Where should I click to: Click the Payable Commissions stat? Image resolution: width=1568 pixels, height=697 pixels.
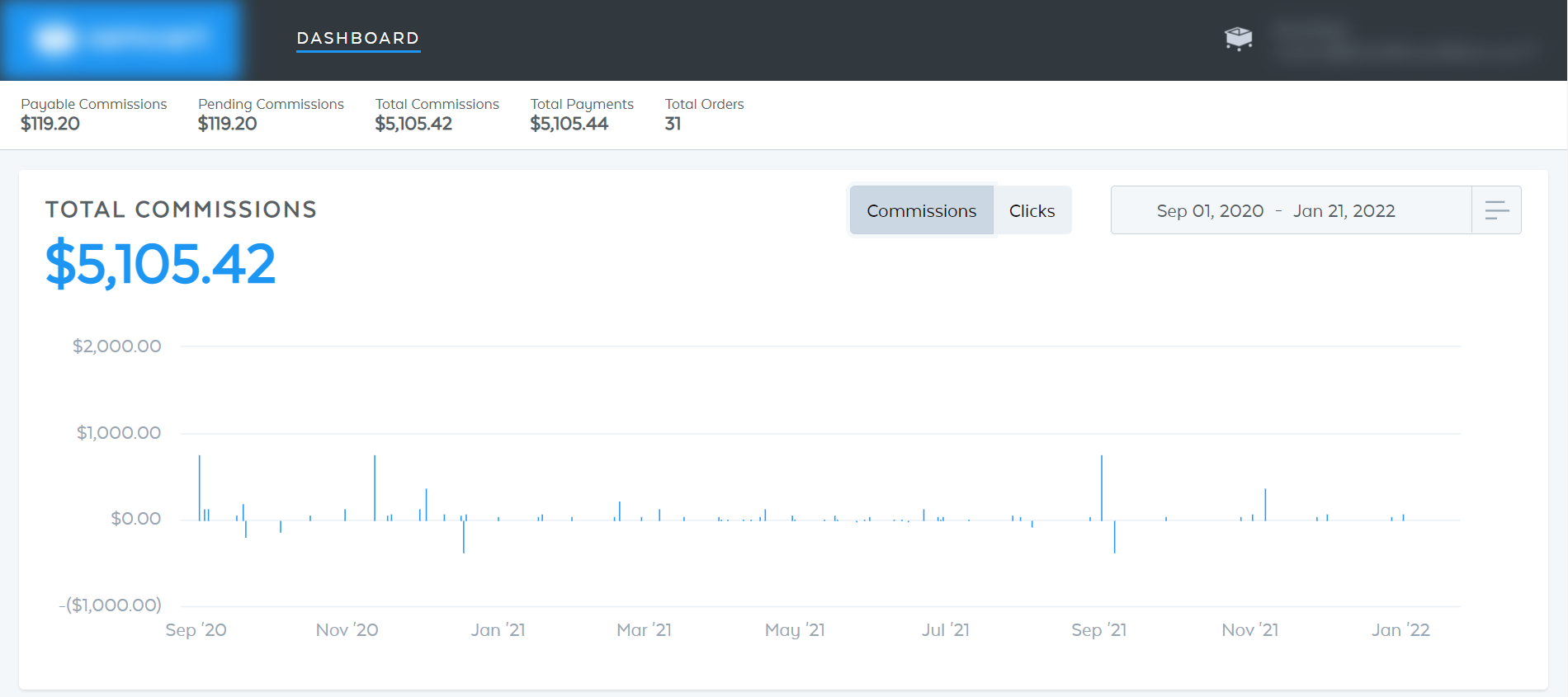[93, 115]
